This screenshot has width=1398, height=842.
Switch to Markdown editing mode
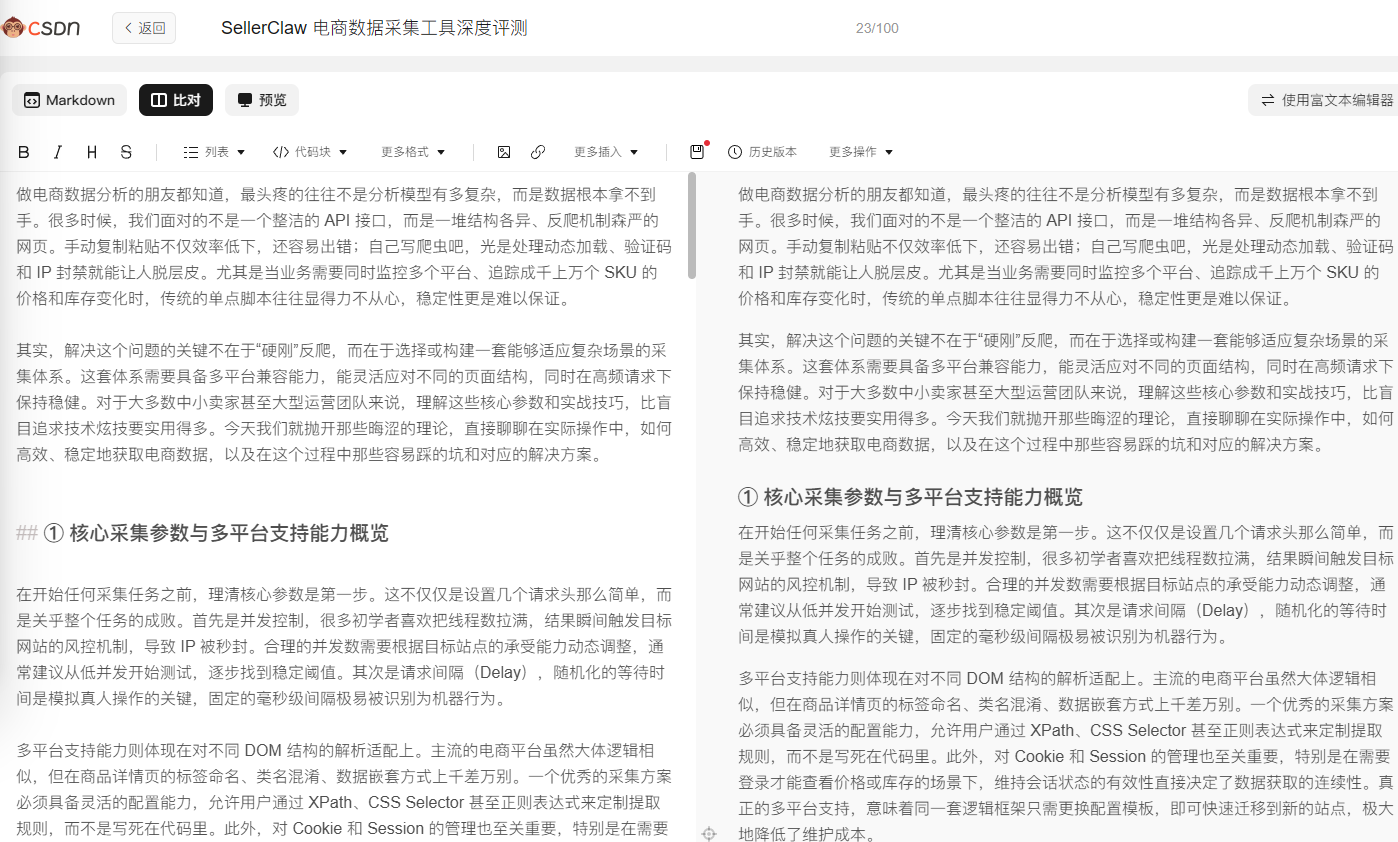[x=70, y=100]
